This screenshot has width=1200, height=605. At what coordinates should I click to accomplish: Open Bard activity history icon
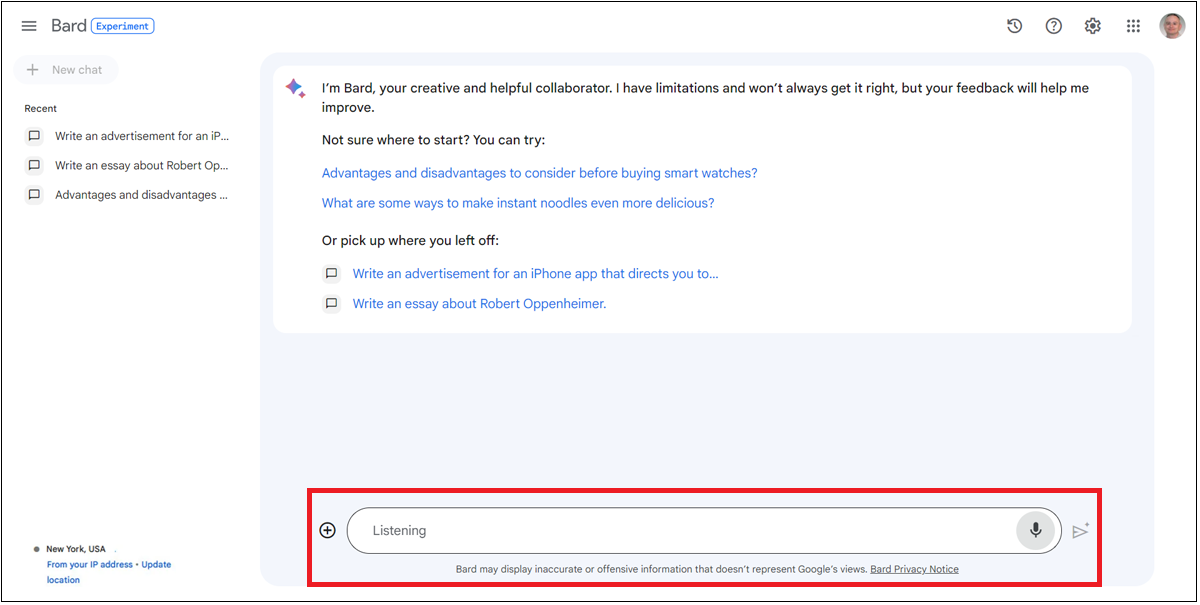pyautogui.click(x=1014, y=26)
